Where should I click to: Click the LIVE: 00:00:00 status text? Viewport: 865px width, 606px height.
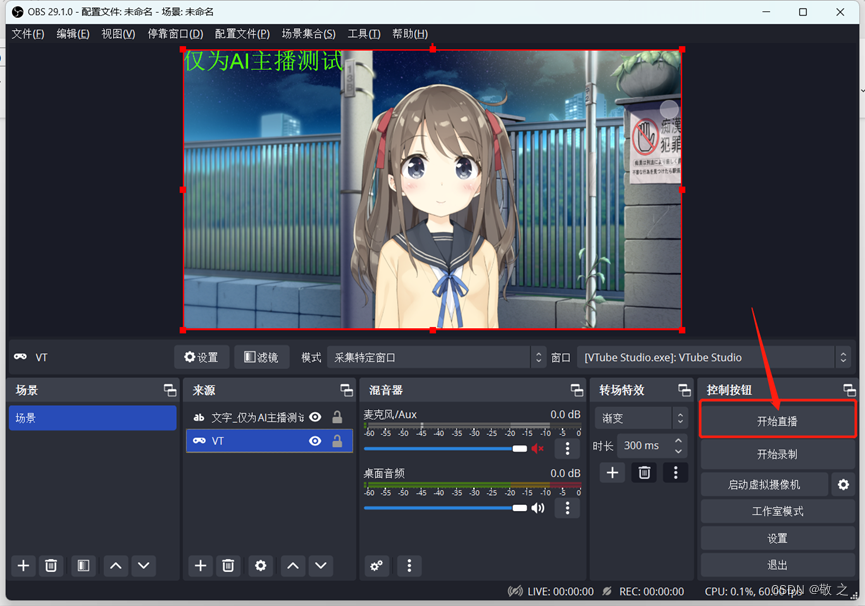[x=560, y=592]
